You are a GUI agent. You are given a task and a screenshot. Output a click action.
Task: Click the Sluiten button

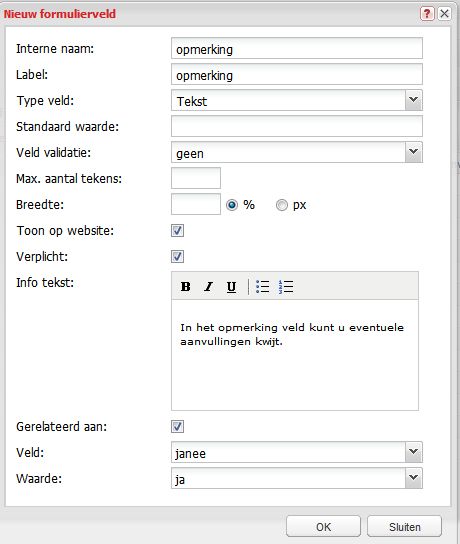pyautogui.click(x=404, y=527)
